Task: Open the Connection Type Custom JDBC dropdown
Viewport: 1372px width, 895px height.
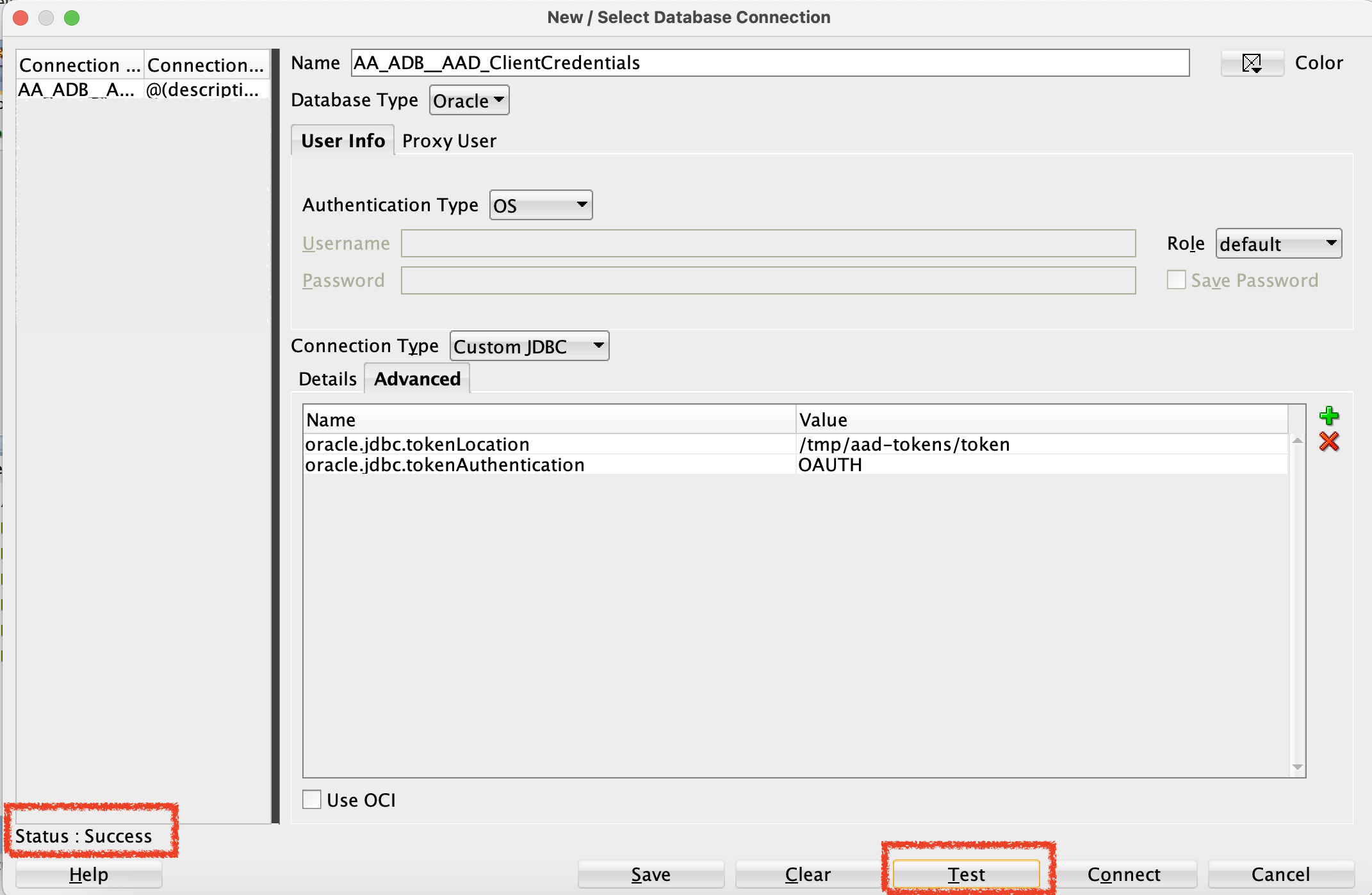Action: (528, 346)
